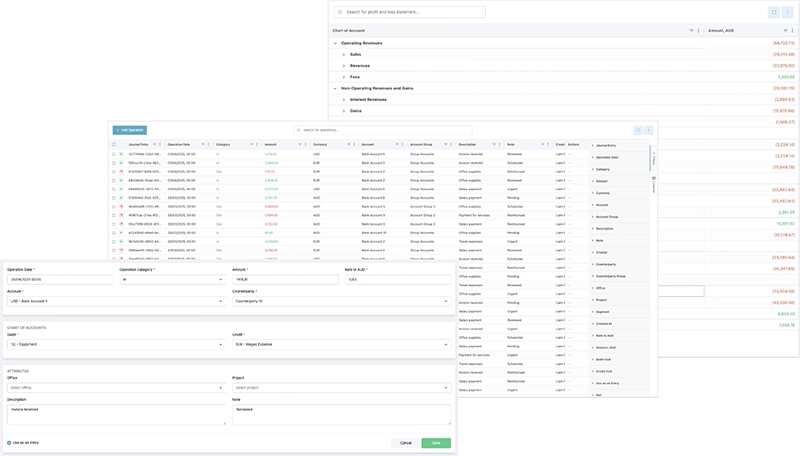Focus the profit and loss search field
800x456 pixels.
(409, 12)
